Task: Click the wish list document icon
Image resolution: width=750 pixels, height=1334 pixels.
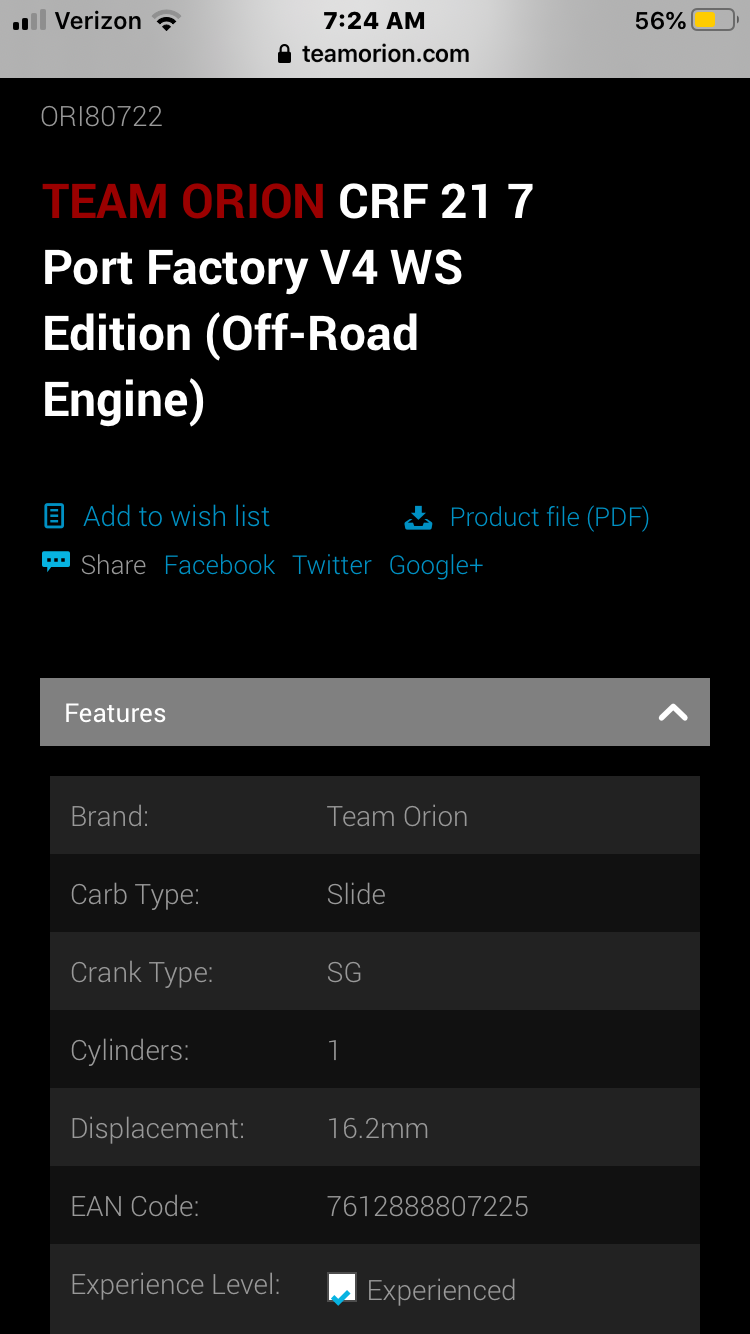Action: (54, 516)
